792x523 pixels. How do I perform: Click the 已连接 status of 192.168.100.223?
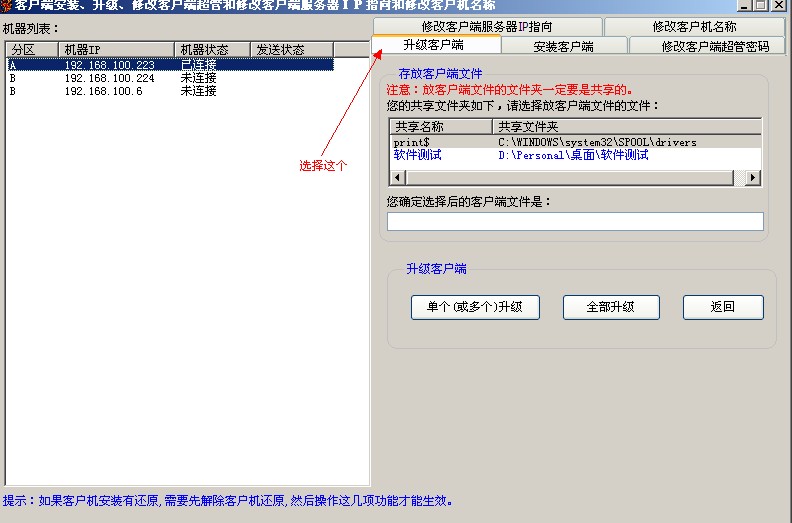point(199,65)
